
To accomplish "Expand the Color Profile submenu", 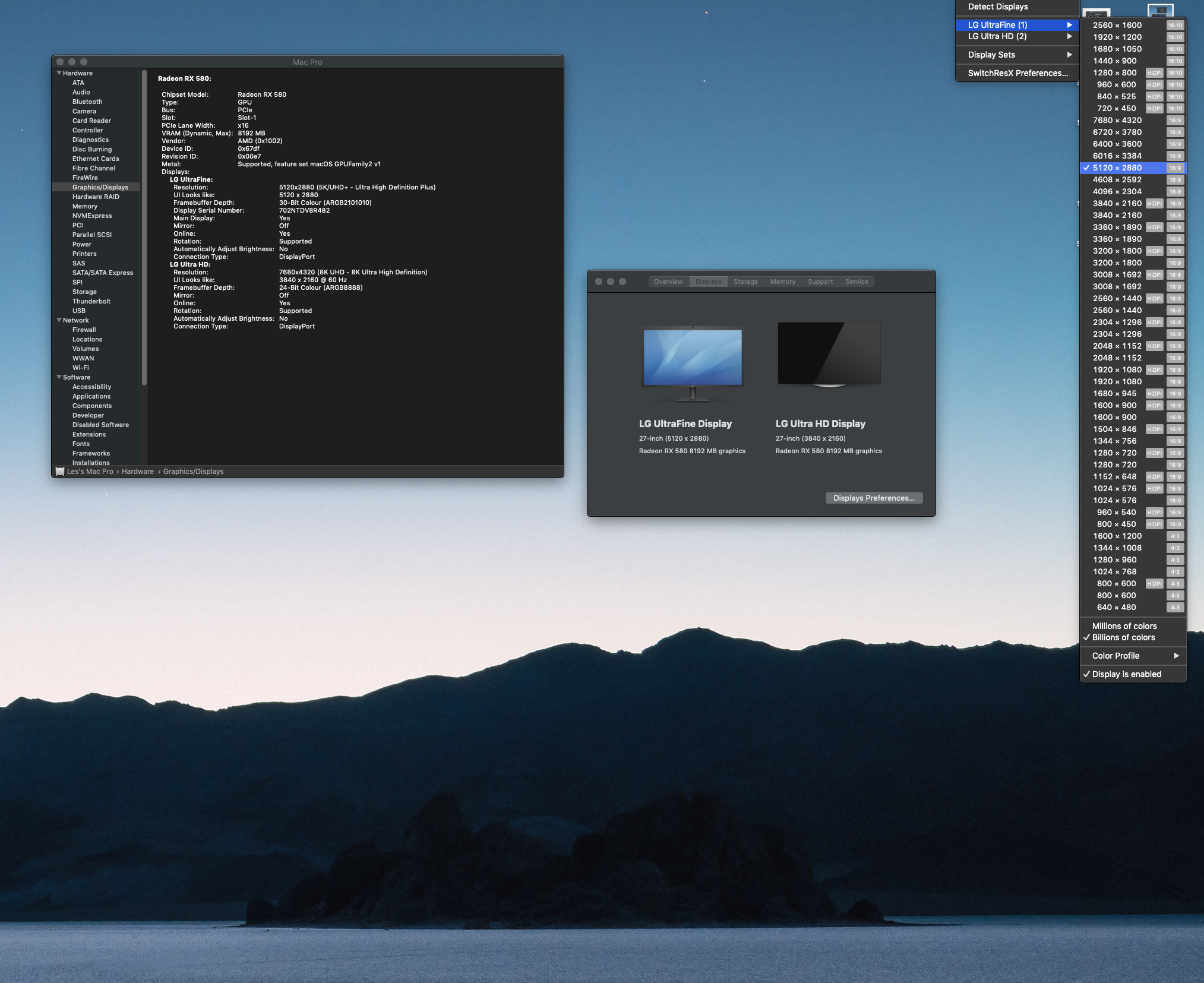I will 1133,656.
